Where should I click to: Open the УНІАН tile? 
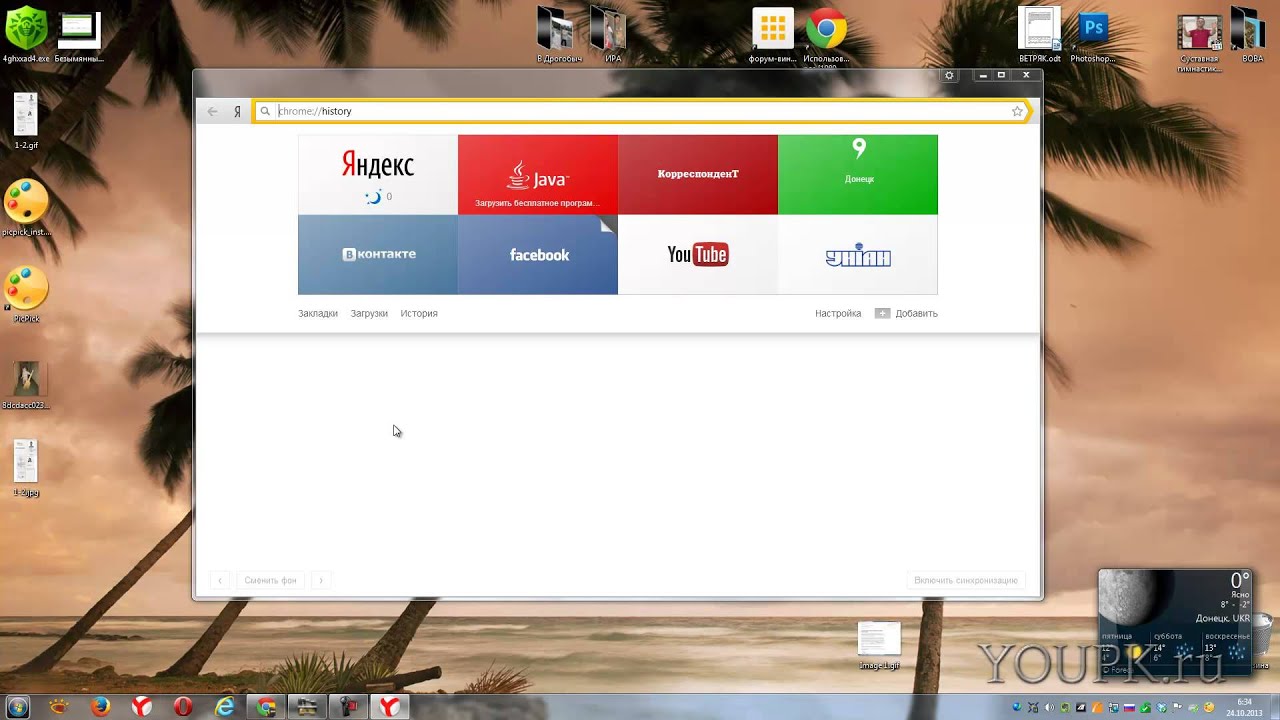pyautogui.click(x=858, y=254)
